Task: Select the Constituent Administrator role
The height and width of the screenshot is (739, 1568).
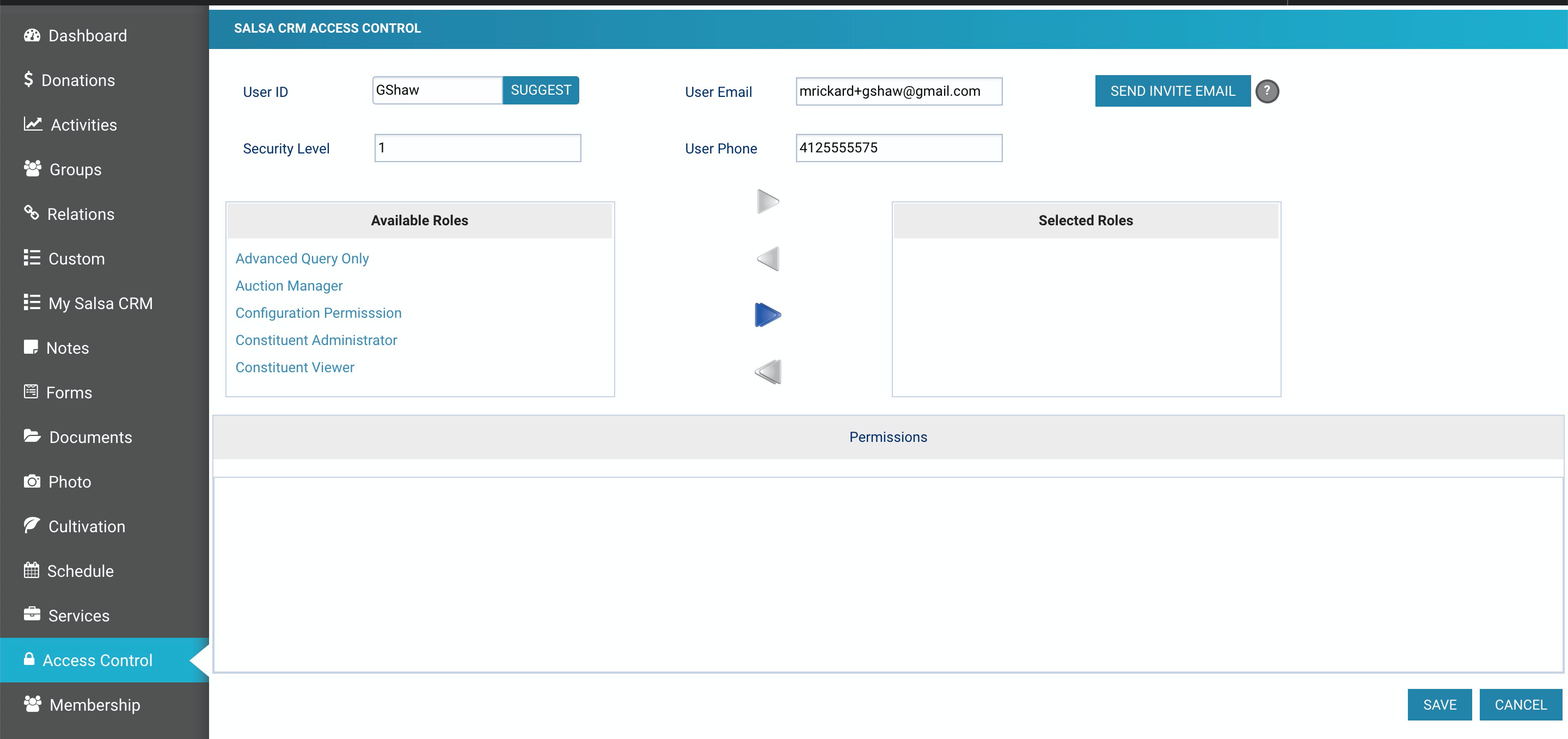Action: [x=316, y=340]
